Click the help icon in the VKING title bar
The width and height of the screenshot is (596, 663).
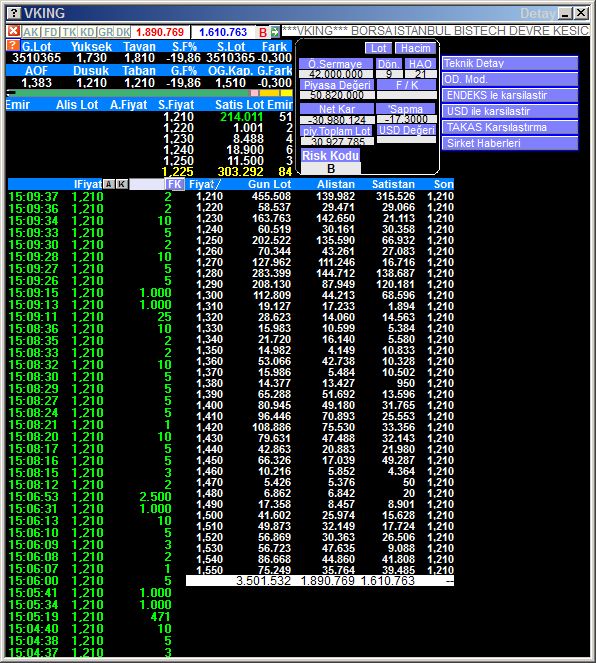tap(14, 13)
